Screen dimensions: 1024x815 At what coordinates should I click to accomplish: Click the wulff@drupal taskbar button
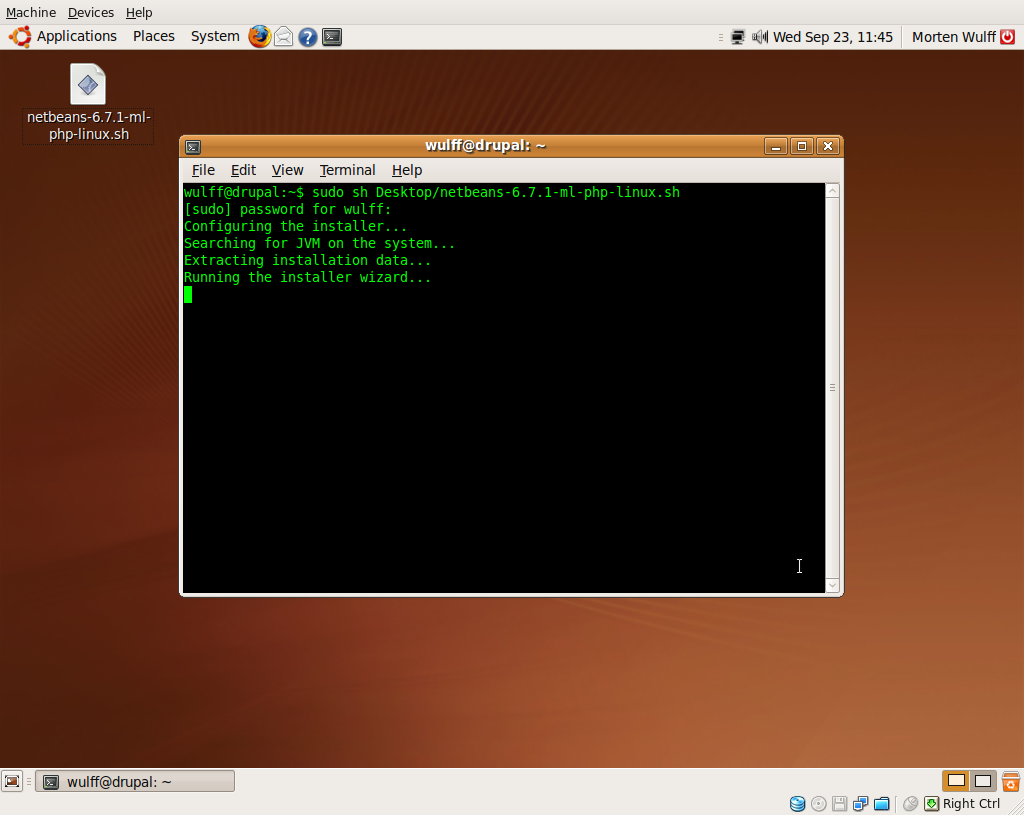[x=135, y=782]
